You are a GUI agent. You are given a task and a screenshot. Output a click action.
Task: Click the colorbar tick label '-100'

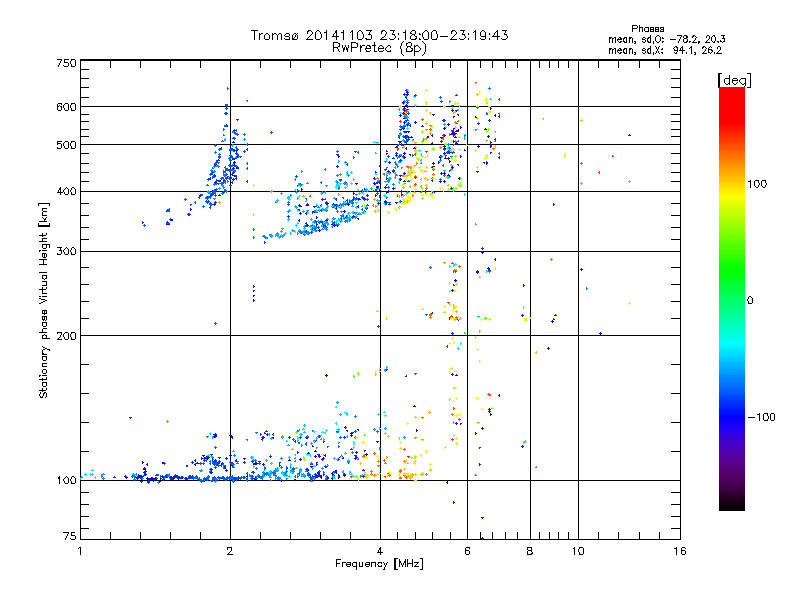click(761, 417)
